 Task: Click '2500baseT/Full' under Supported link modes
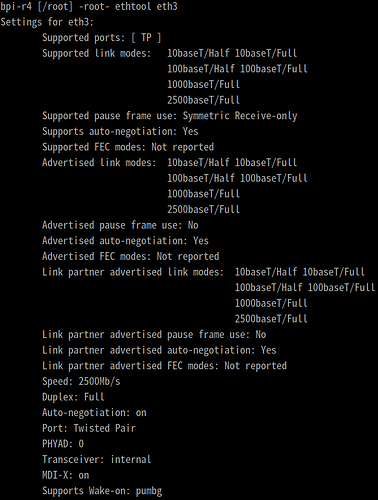click(x=203, y=100)
